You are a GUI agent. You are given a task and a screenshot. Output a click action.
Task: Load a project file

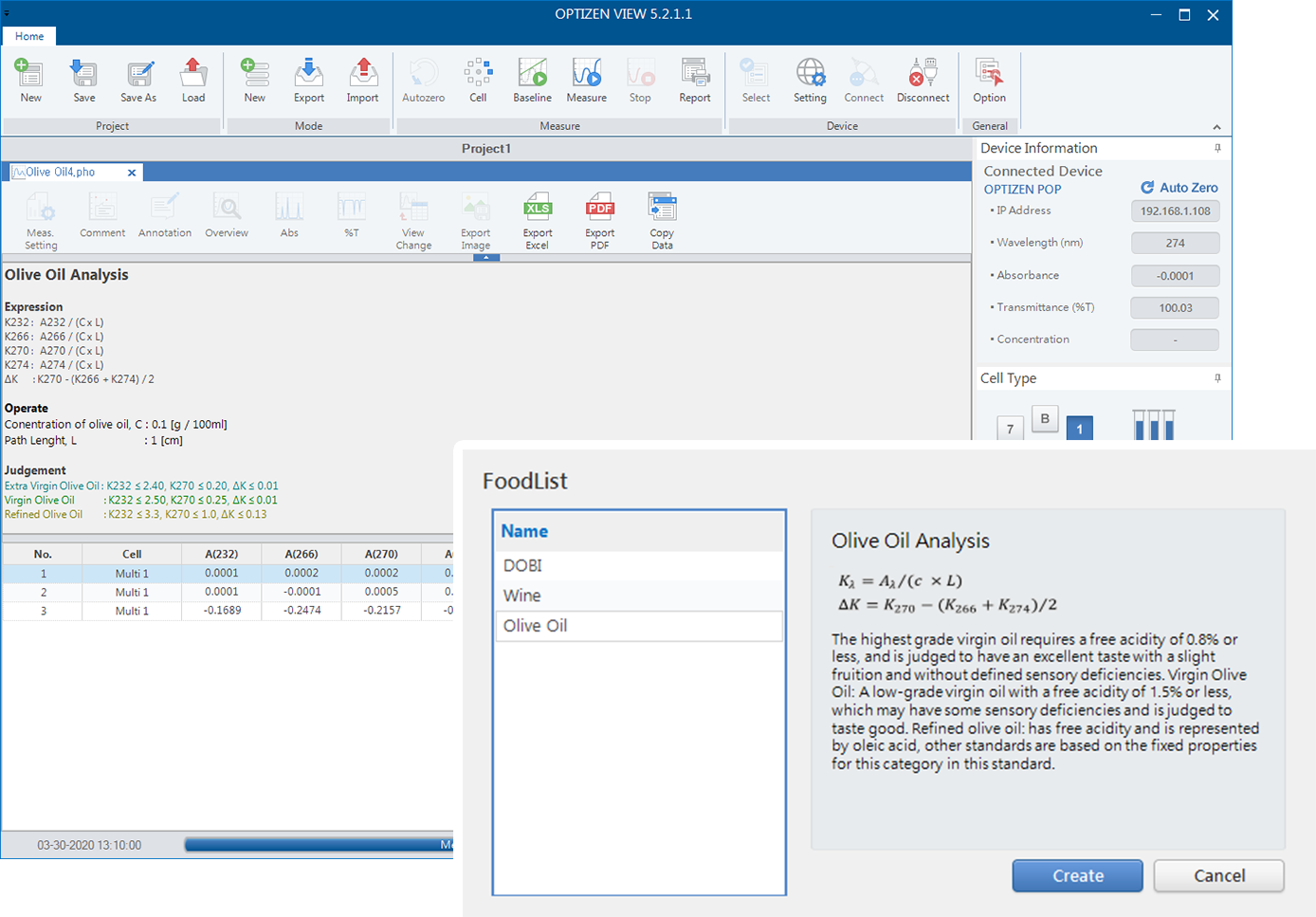(193, 81)
